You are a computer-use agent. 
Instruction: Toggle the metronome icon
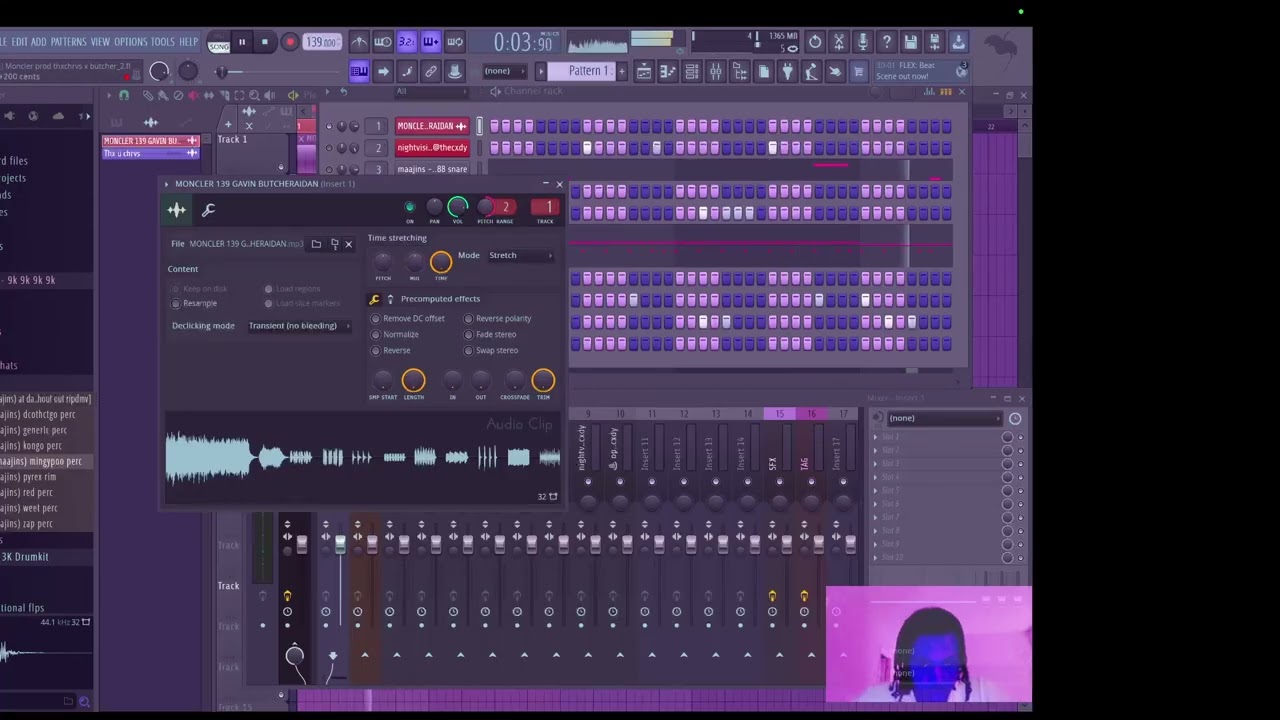(359, 42)
